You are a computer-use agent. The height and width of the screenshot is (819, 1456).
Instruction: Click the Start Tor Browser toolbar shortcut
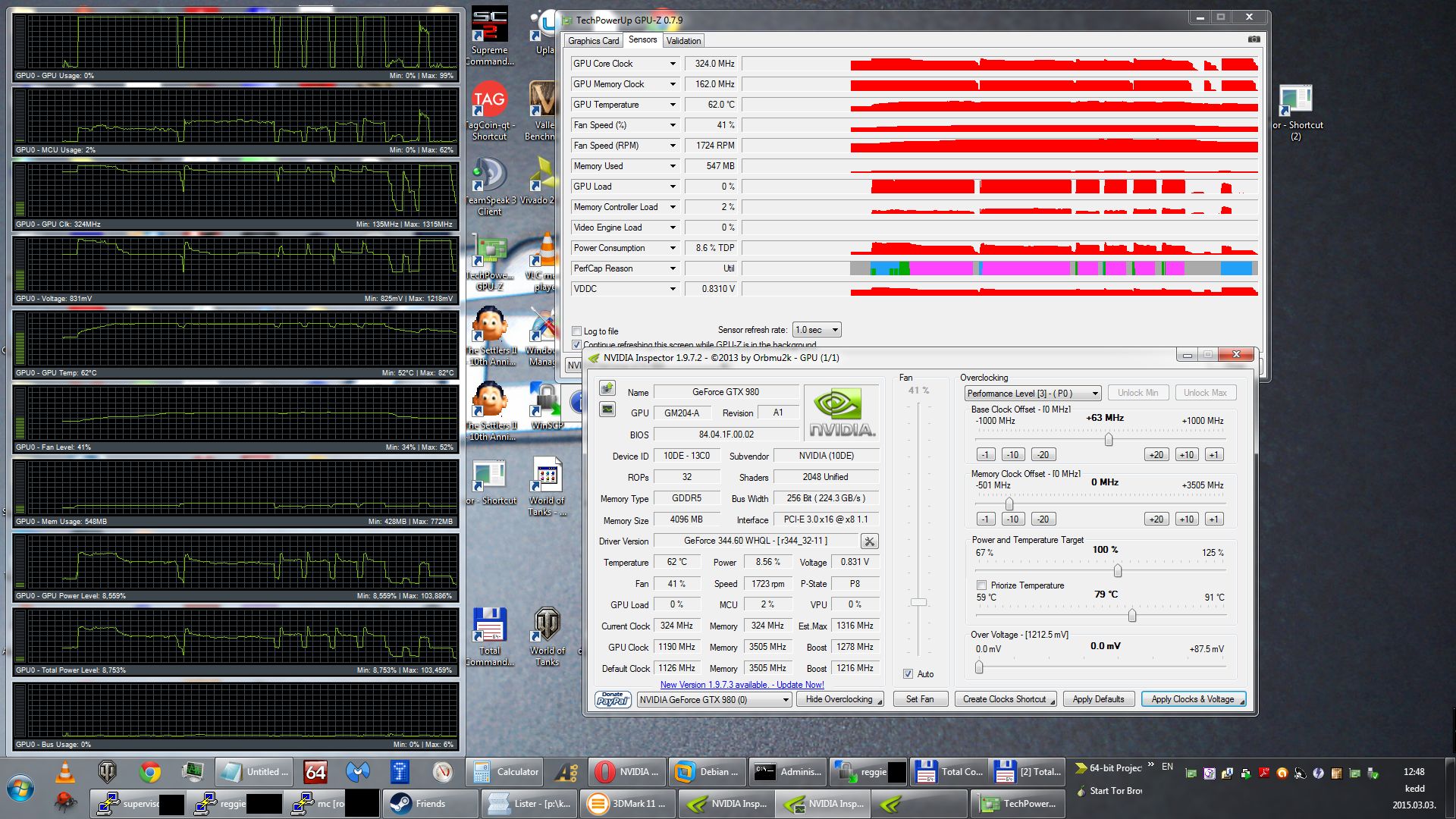click(x=1109, y=791)
